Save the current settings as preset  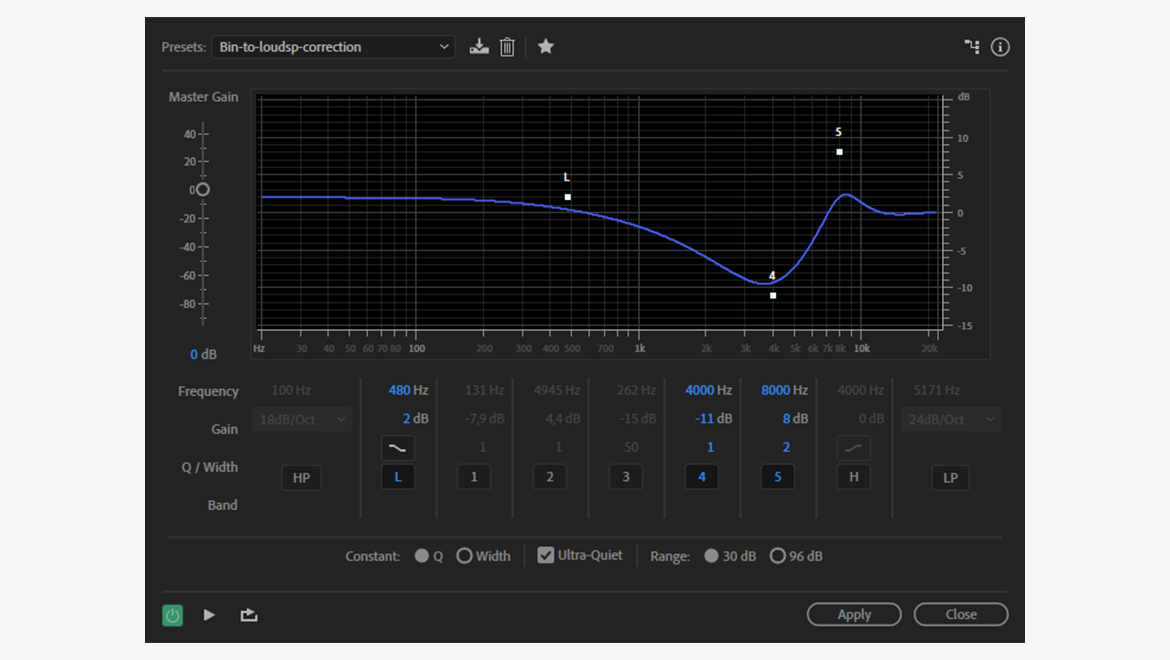[479, 46]
